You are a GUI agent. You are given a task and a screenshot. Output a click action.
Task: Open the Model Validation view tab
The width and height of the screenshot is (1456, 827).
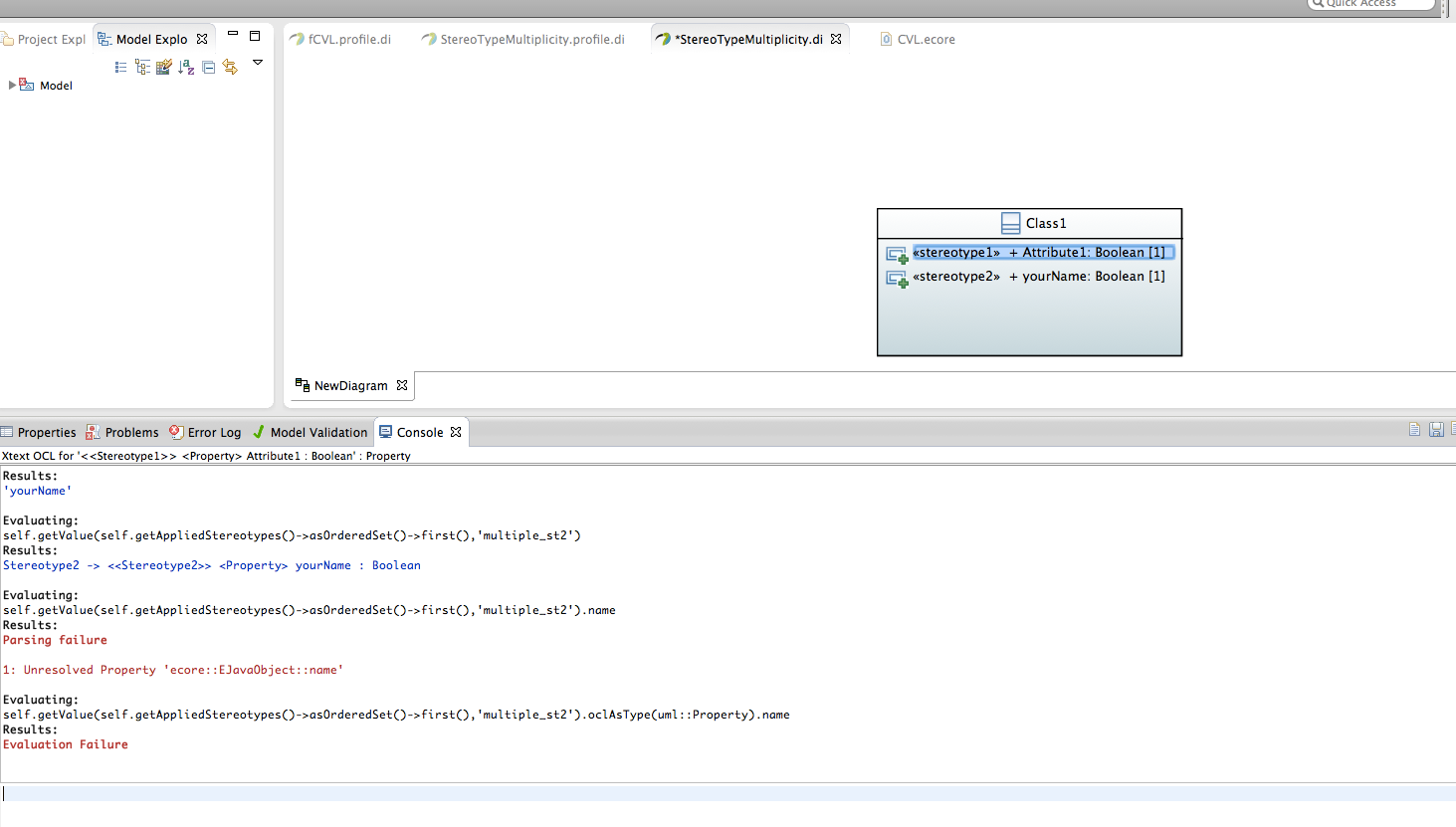tap(310, 433)
